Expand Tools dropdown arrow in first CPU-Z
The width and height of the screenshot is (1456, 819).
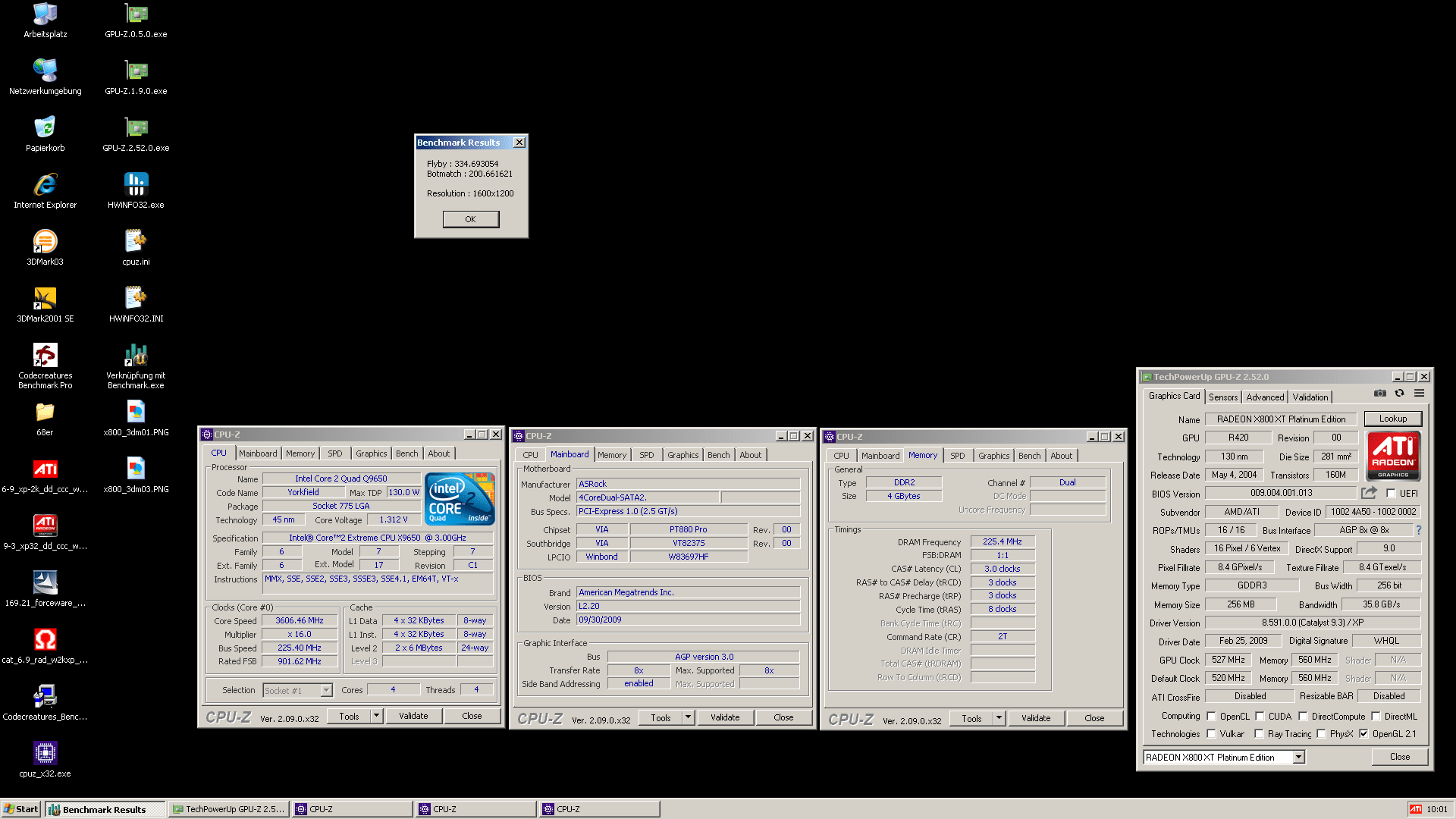[376, 716]
